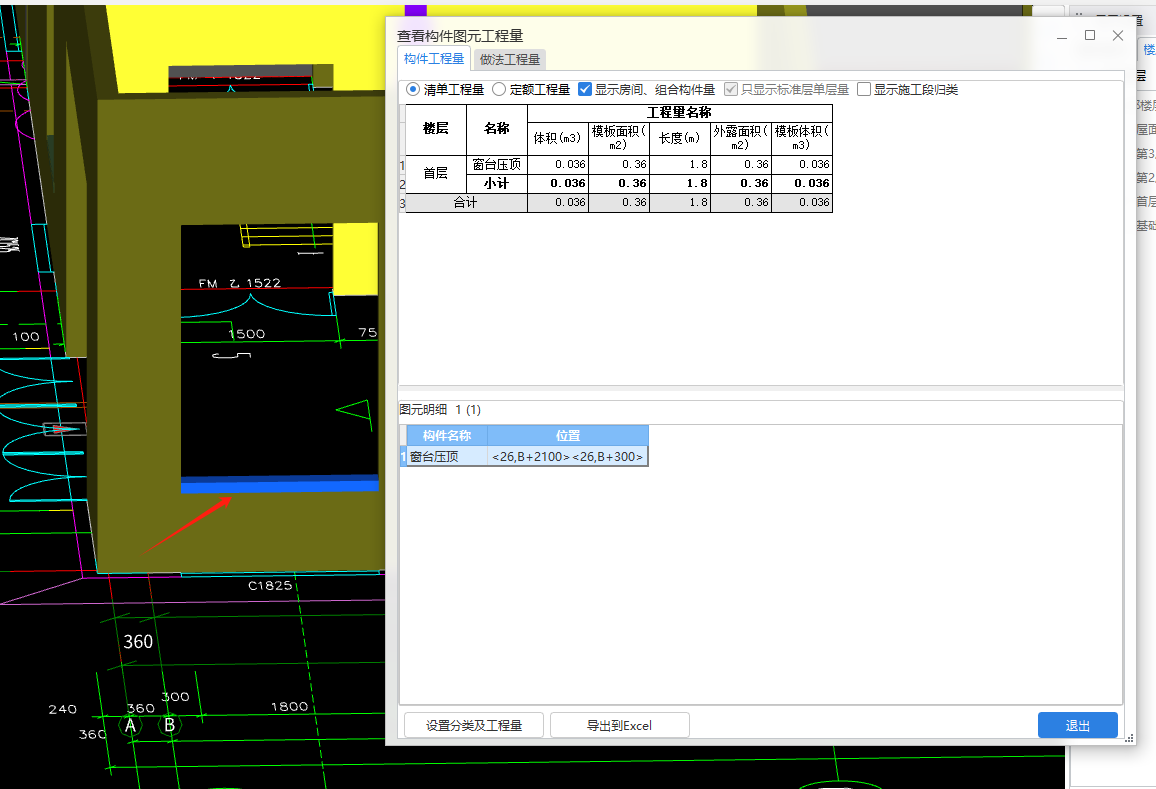Screen dimensions: 1156x789
Task: Click position <26,B+2100><26,B+300> cell
Action: (x=568, y=456)
